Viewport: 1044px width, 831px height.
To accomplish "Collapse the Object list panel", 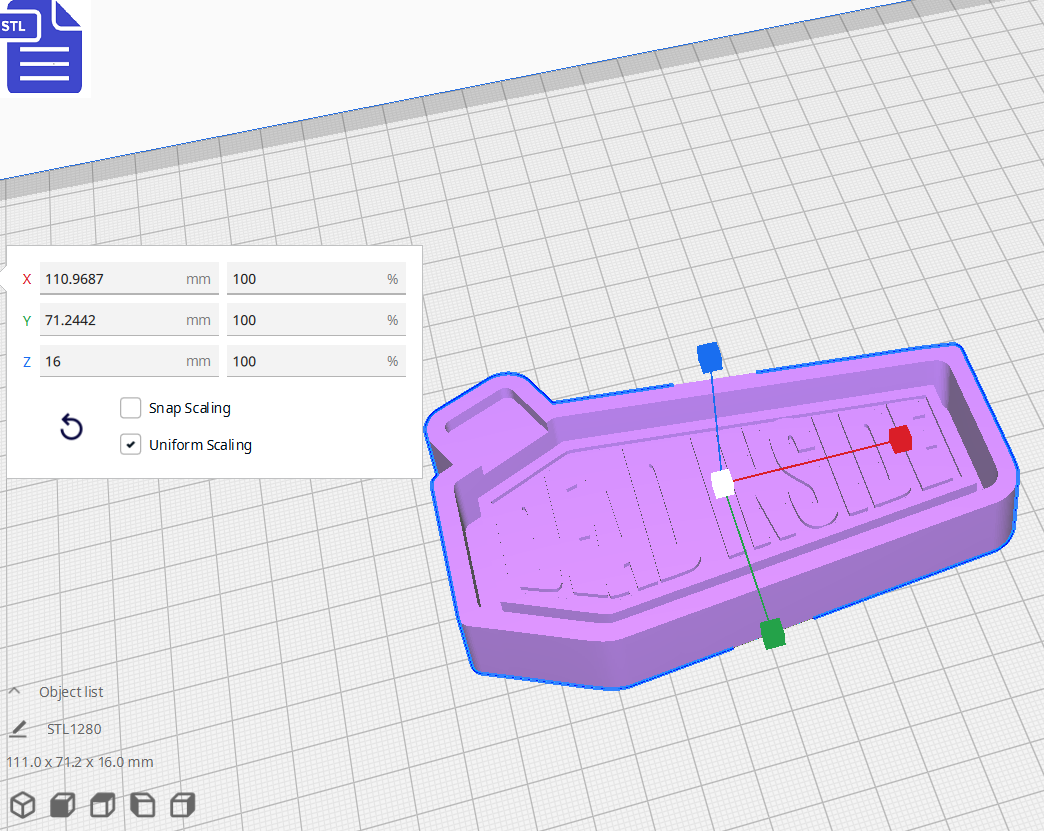I will pos(14,690).
